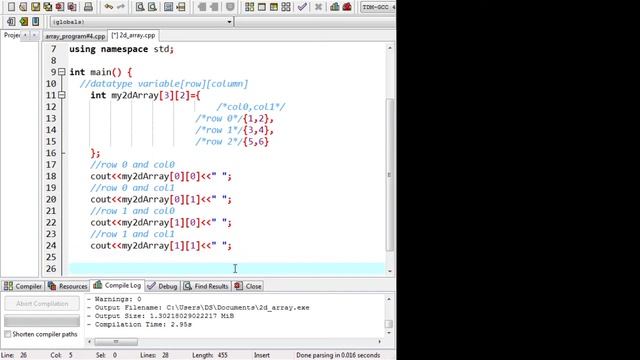Click the editor scroll-down arrow

coord(390,271)
